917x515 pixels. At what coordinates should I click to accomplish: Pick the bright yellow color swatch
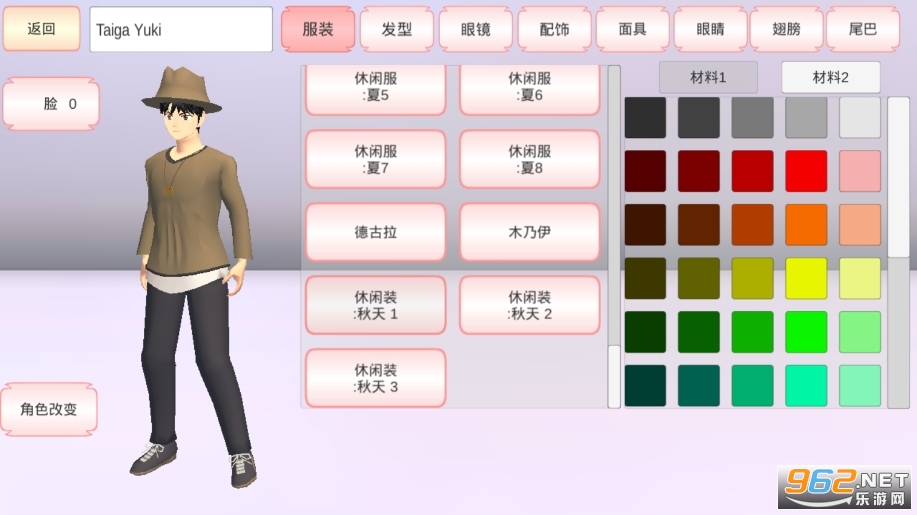pyautogui.click(x=806, y=278)
